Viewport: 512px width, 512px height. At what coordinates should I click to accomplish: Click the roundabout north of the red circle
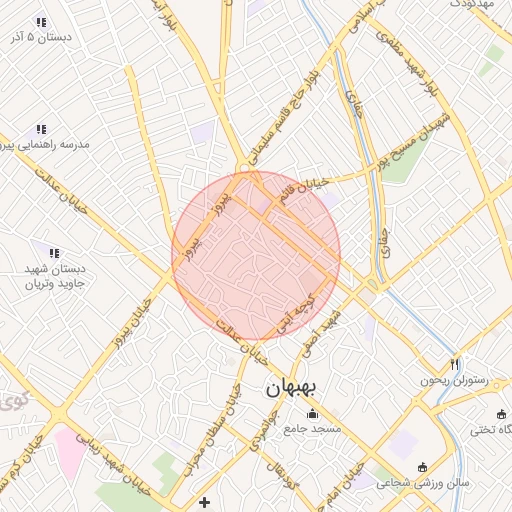pos(245,167)
